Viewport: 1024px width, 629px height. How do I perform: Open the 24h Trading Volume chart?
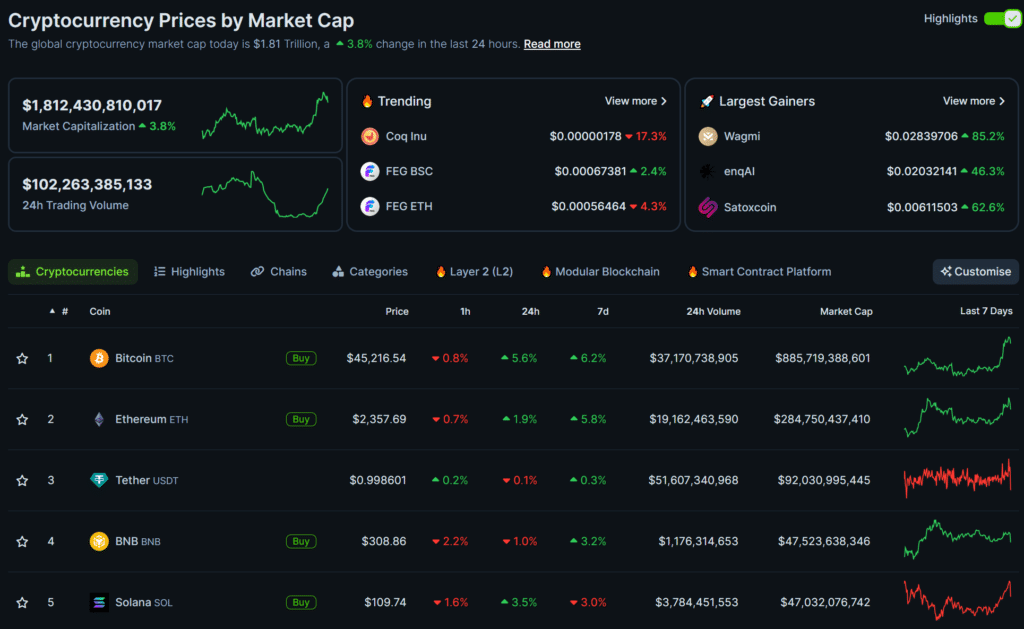[x=265, y=194]
